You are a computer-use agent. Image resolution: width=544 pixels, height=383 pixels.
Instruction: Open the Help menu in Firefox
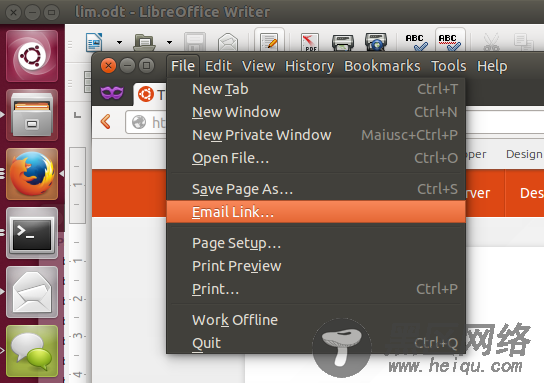point(492,66)
